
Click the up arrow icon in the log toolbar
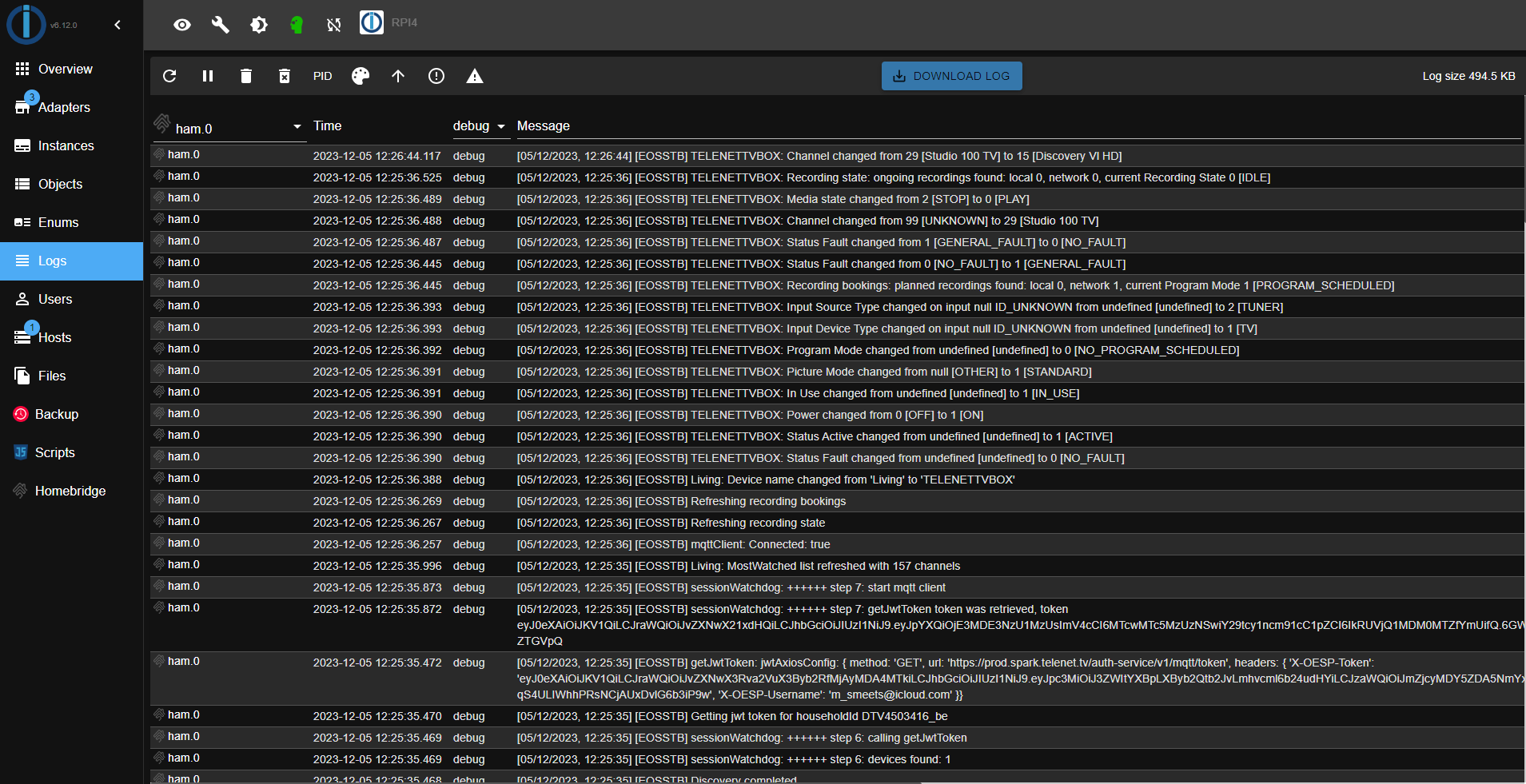pos(398,76)
